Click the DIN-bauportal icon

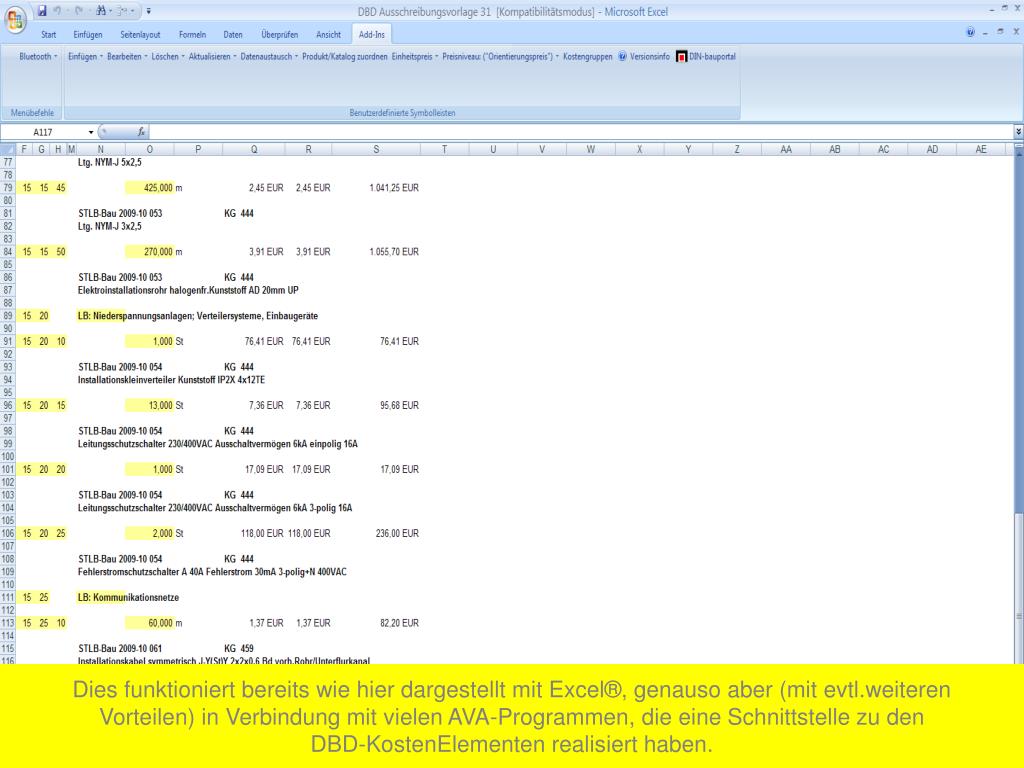(682, 56)
